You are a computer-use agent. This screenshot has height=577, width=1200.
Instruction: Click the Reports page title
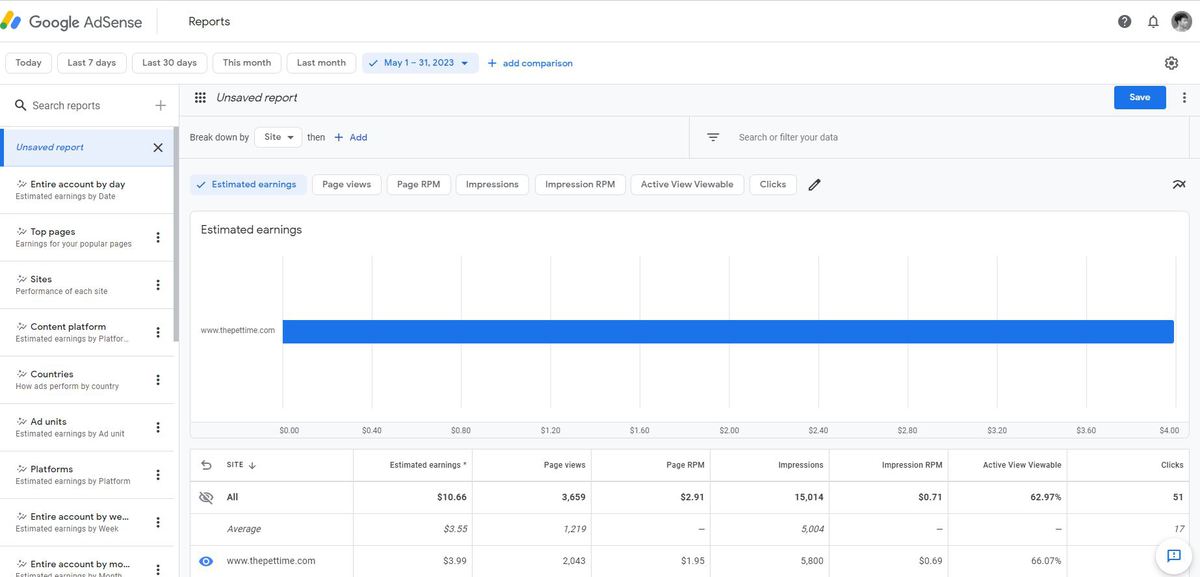(209, 21)
